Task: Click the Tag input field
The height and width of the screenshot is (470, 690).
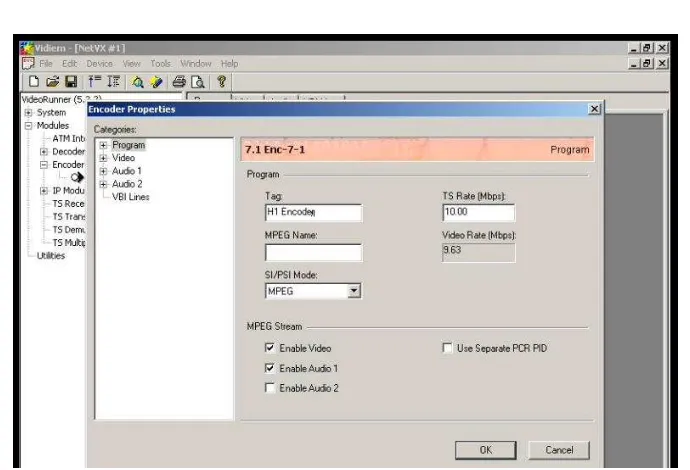Action: pos(313,212)
